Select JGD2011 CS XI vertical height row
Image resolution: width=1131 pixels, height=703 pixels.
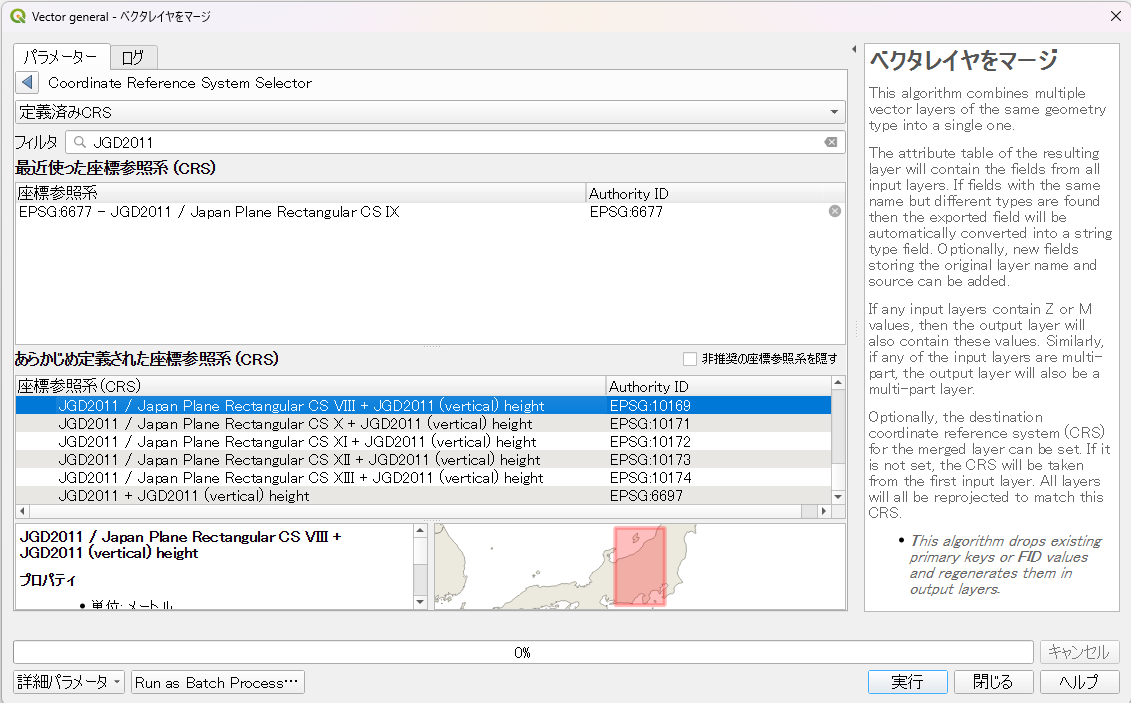coord(423,441)
